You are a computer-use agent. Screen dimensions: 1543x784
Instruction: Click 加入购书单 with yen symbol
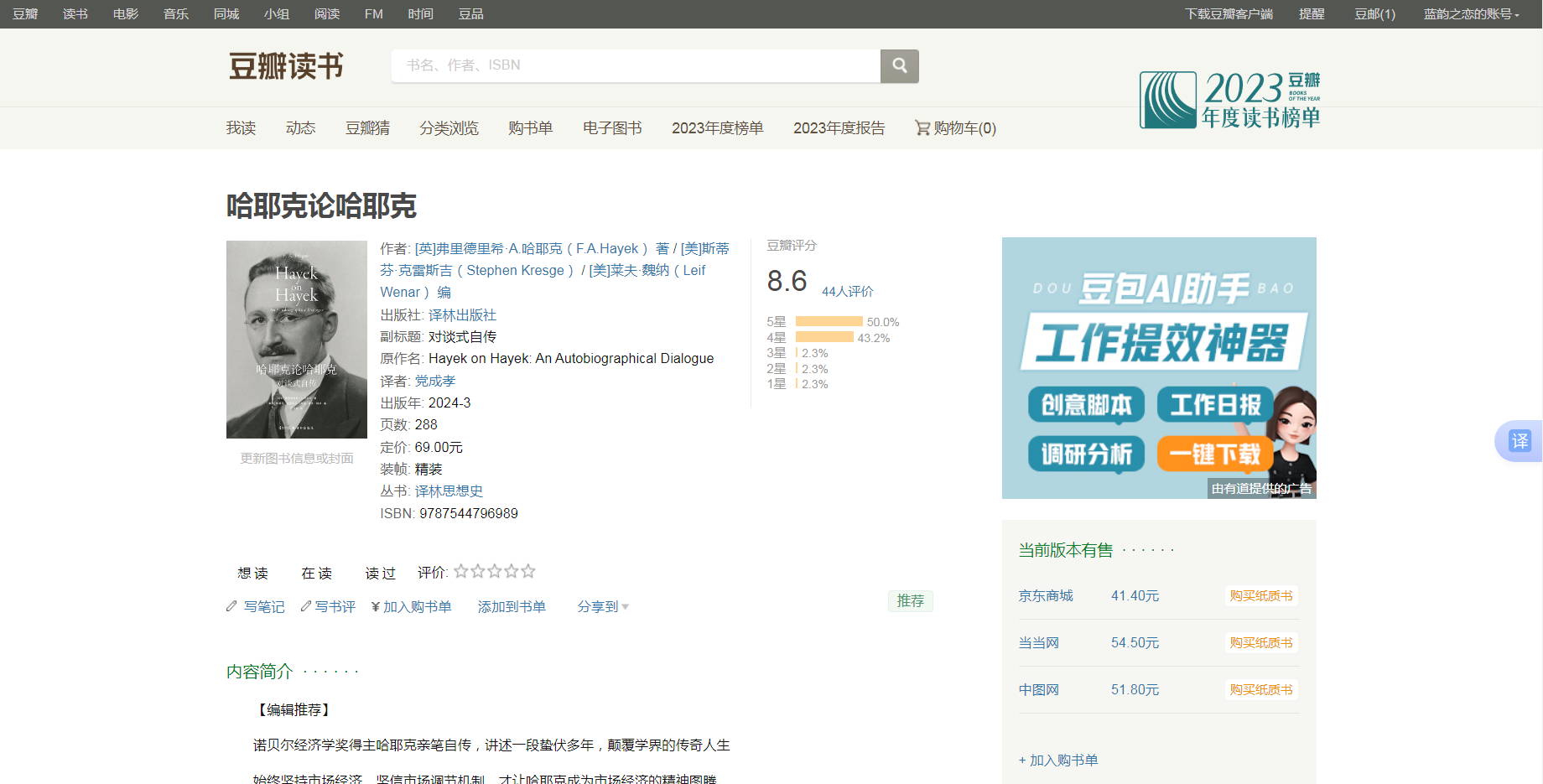(411, 607)
